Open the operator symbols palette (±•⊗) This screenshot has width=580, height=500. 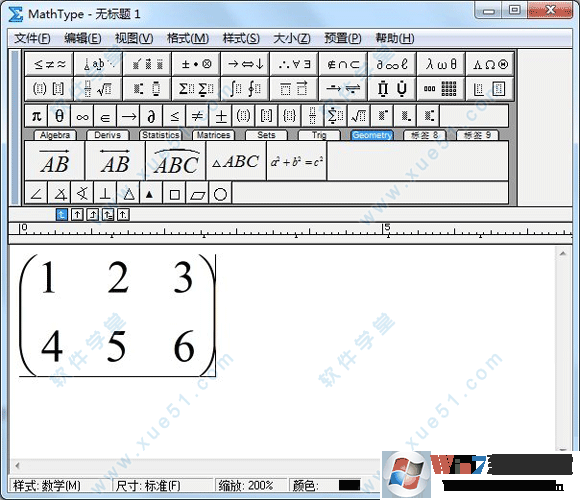(196, 64)
